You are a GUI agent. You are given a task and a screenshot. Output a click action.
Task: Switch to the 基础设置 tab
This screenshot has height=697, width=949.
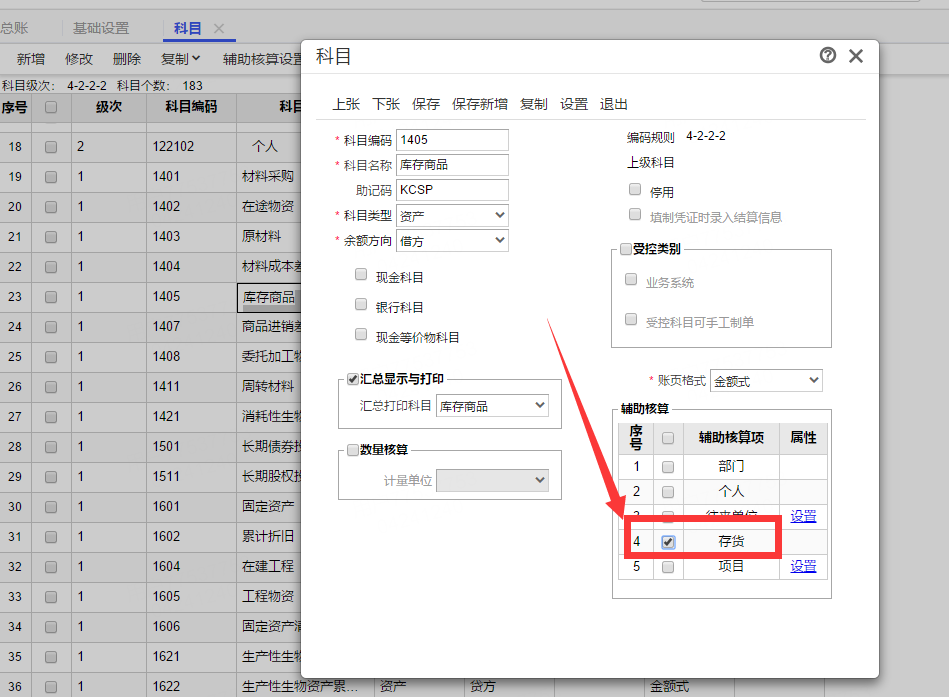101,28
